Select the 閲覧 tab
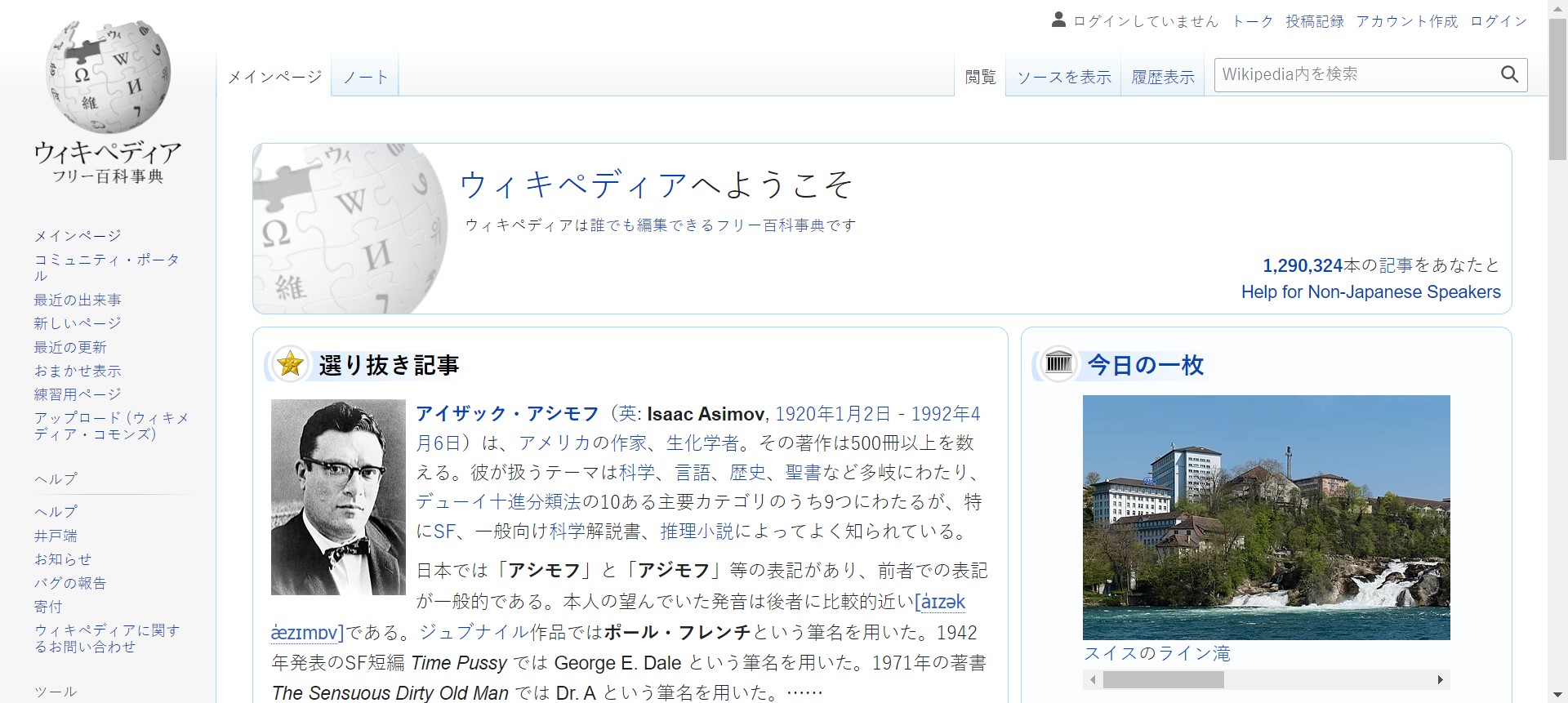 (980, 77)
